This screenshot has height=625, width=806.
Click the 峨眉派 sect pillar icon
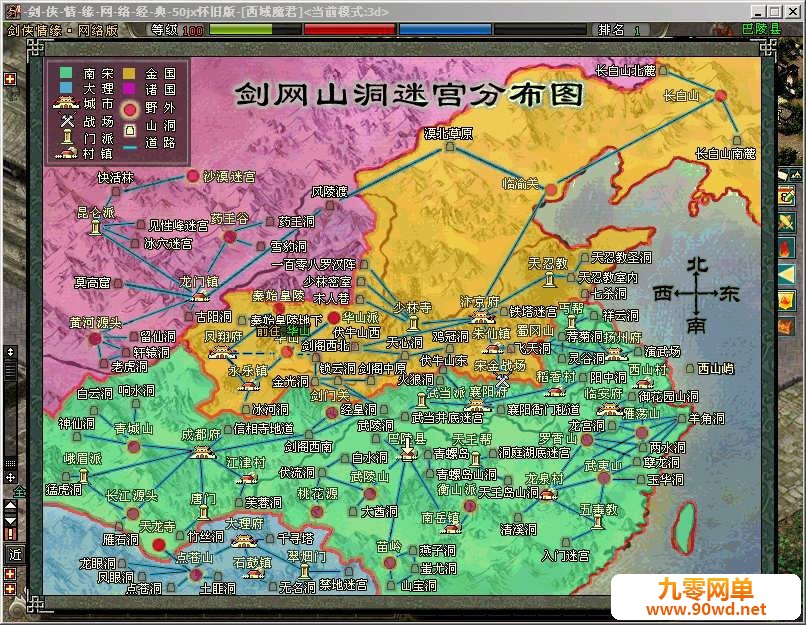click(84, 476)
